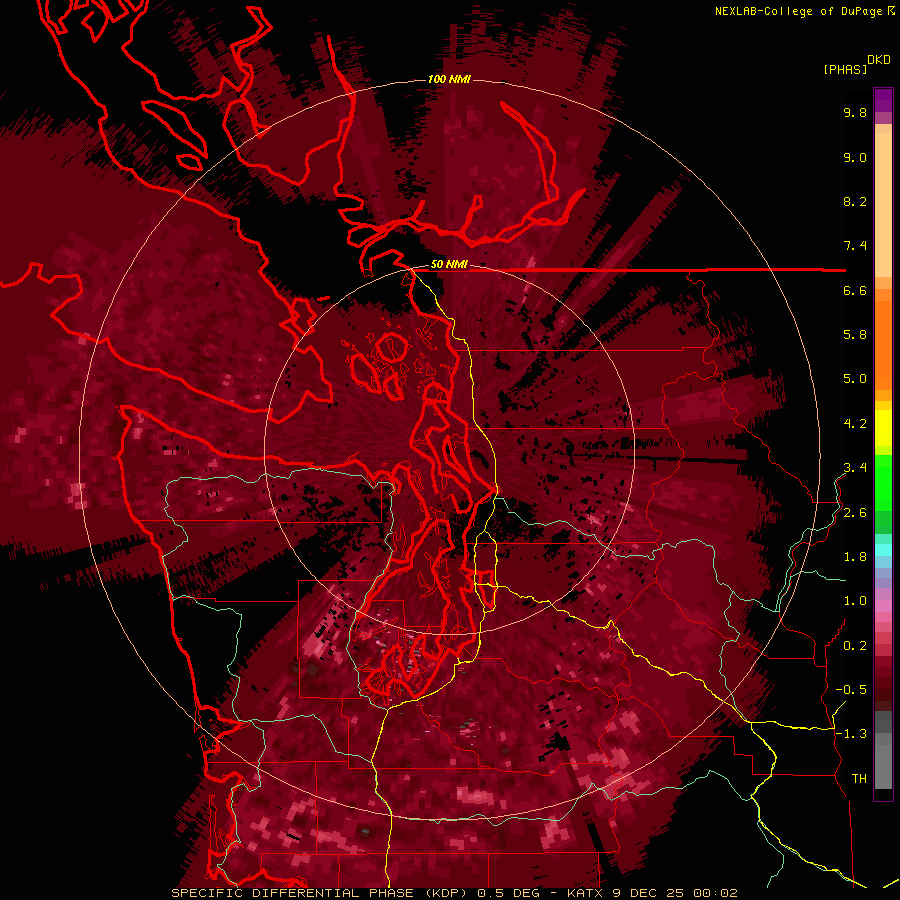Click the 1.8 legend value
900x900 pixels.
point(855,556)
